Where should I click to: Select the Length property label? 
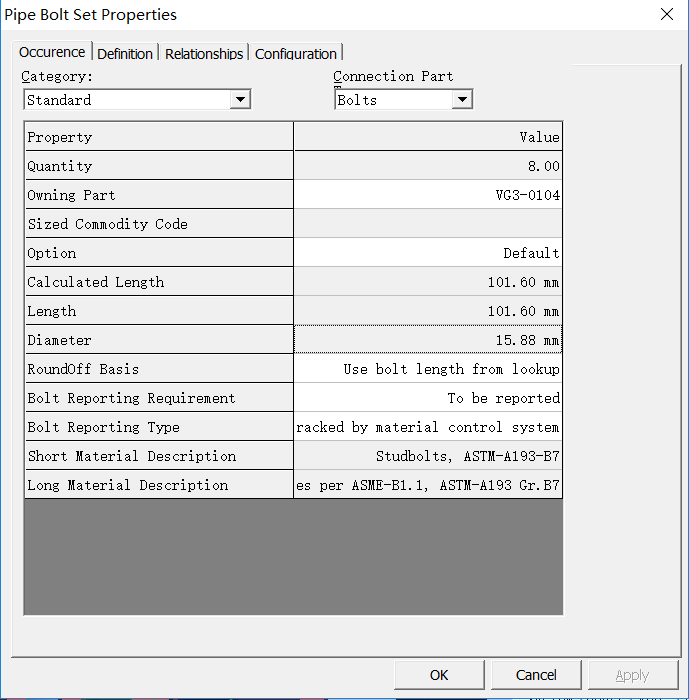[x=159, y=311]
